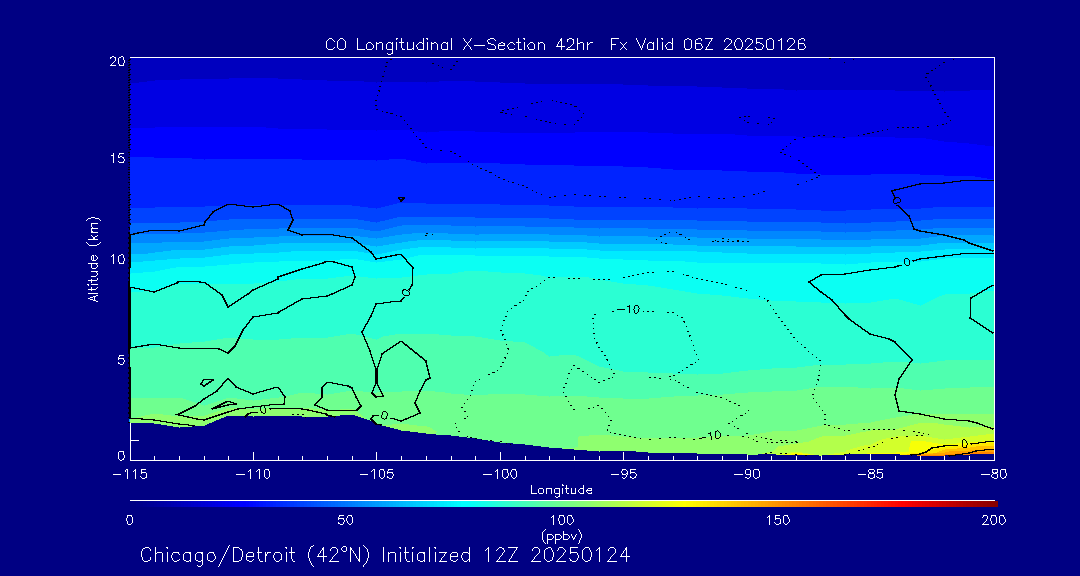The width and height of the screenshot is (1080, 576).
Task: Click the '50' label under the color bar
Action: [x=346, y=520]
